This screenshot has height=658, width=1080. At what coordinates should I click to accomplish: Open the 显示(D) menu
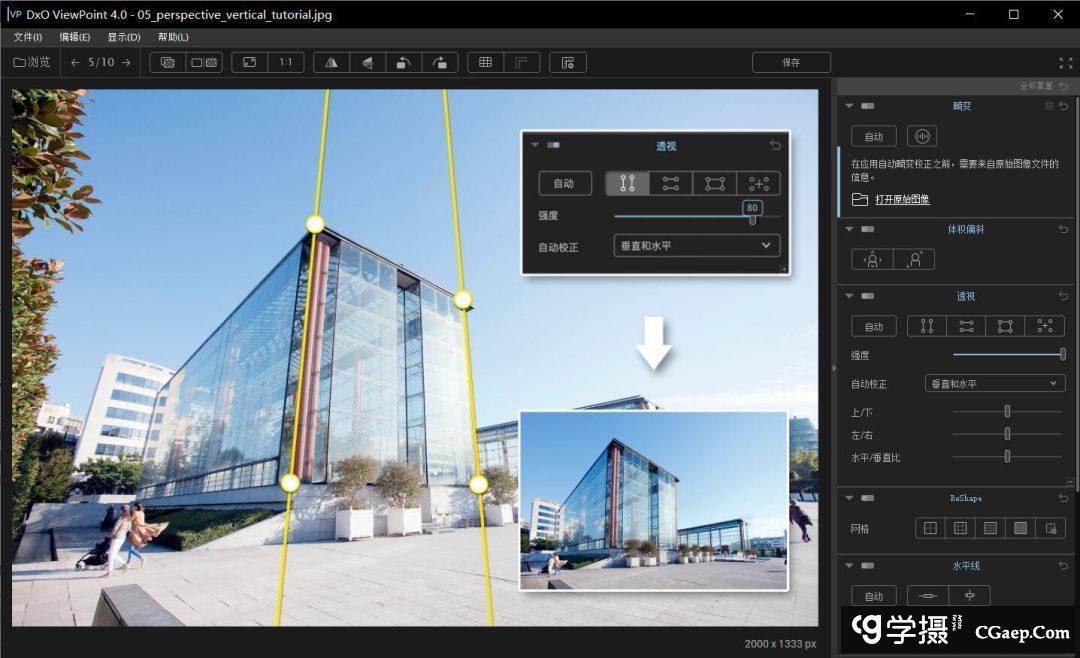coord(124,37)
